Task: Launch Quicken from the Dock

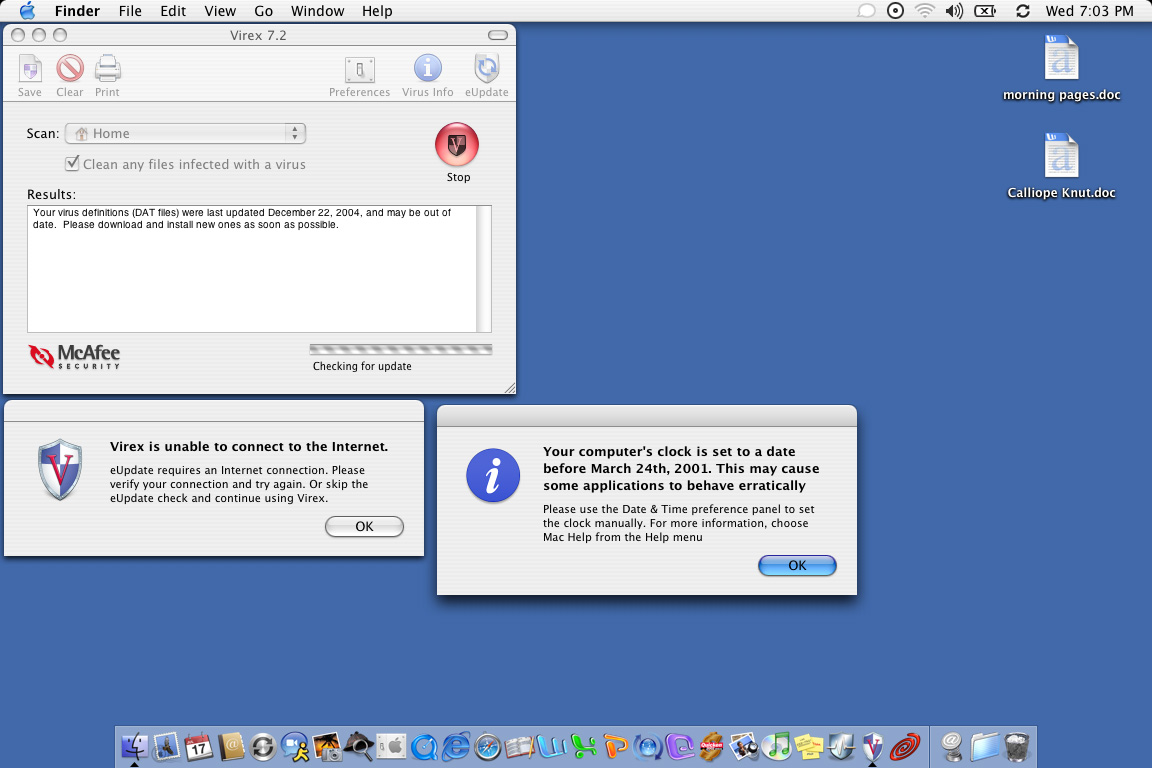Action: click(712, 747)
